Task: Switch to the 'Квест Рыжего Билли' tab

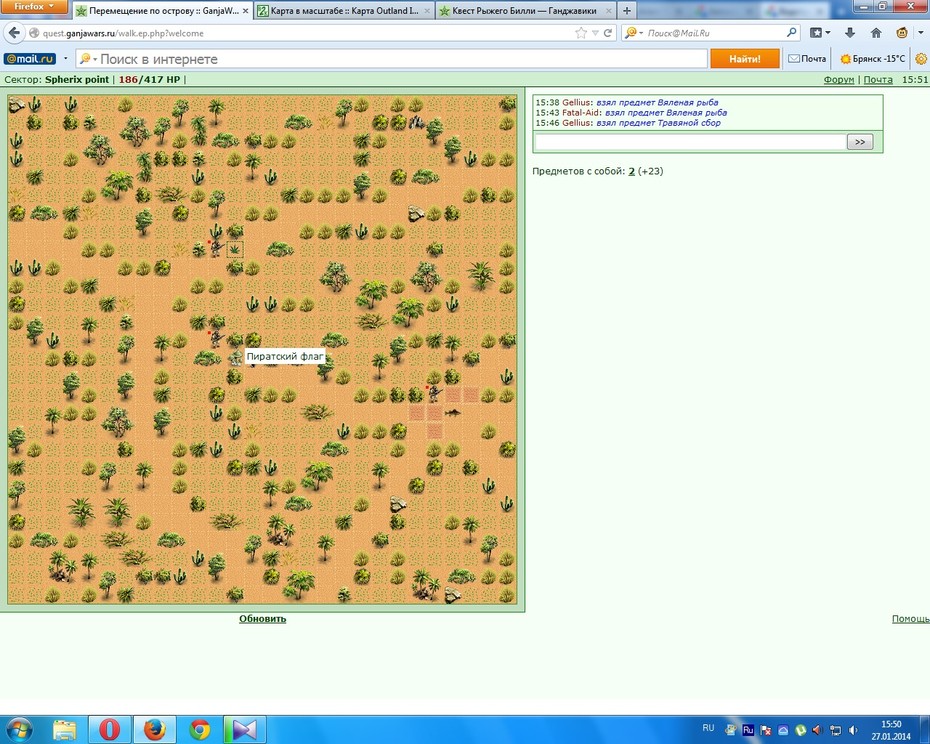Action: coord(525,11)
